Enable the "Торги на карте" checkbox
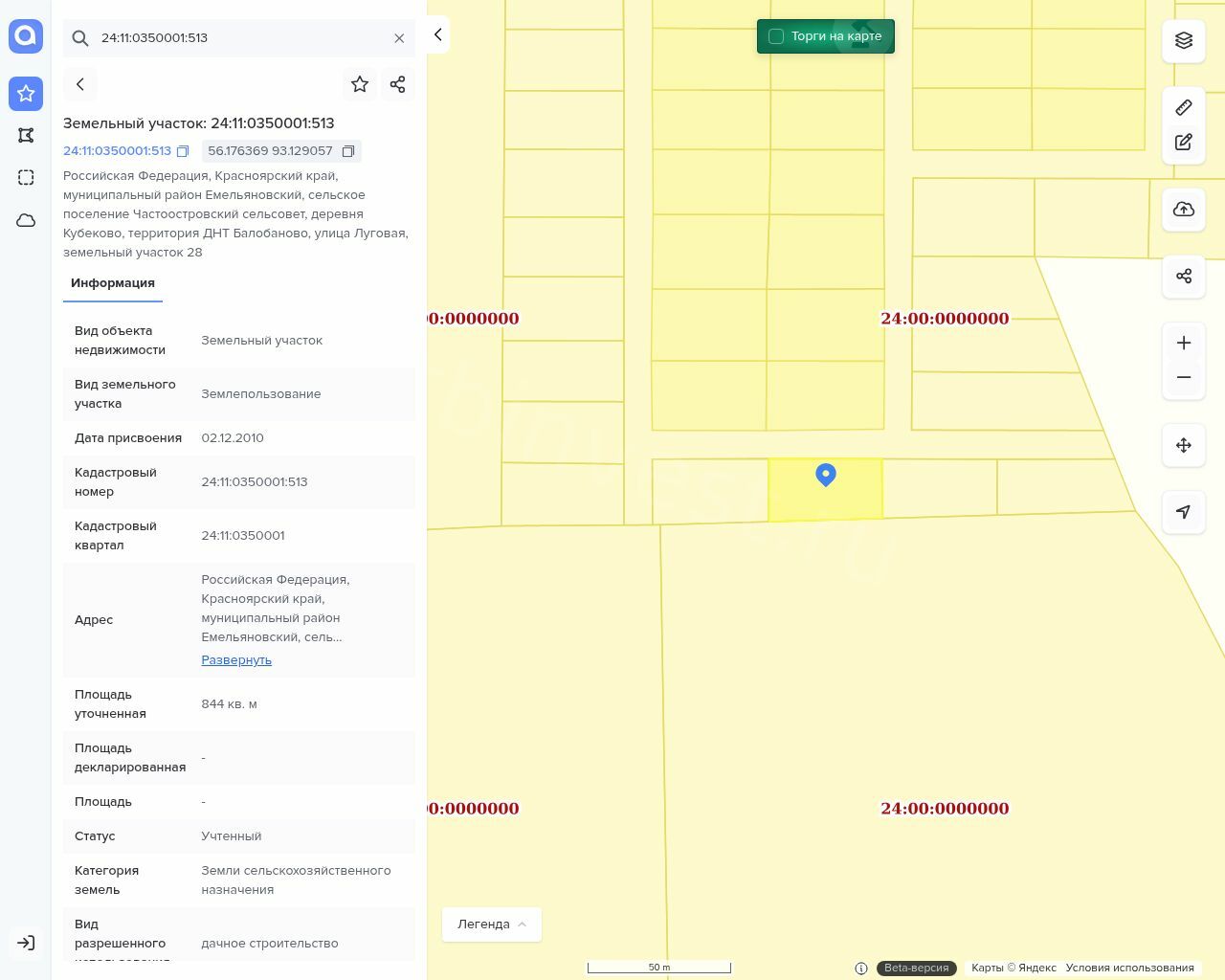 coord(776,36)
